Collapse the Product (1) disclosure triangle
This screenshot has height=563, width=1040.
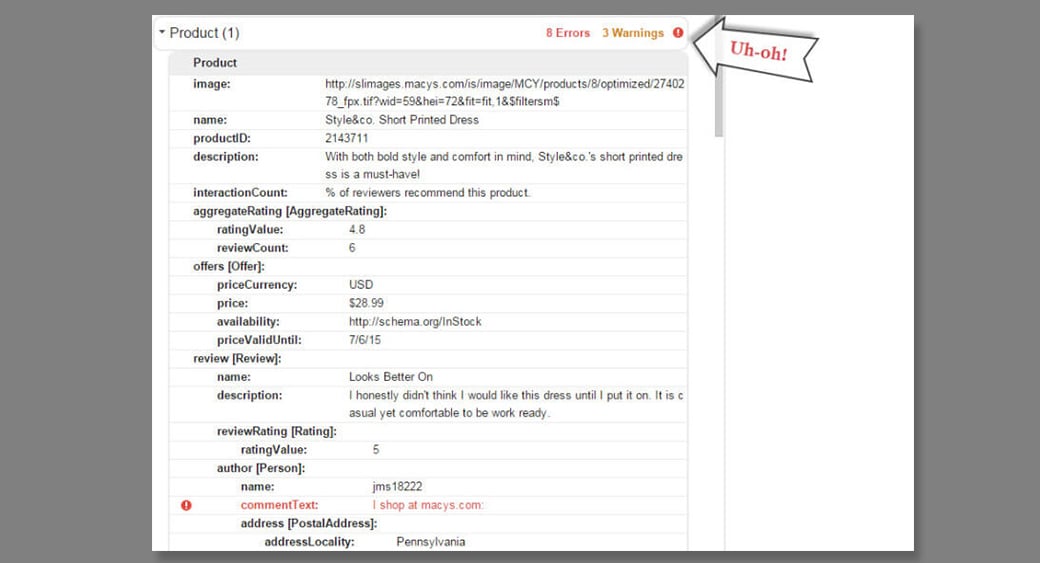click(162, 33)
